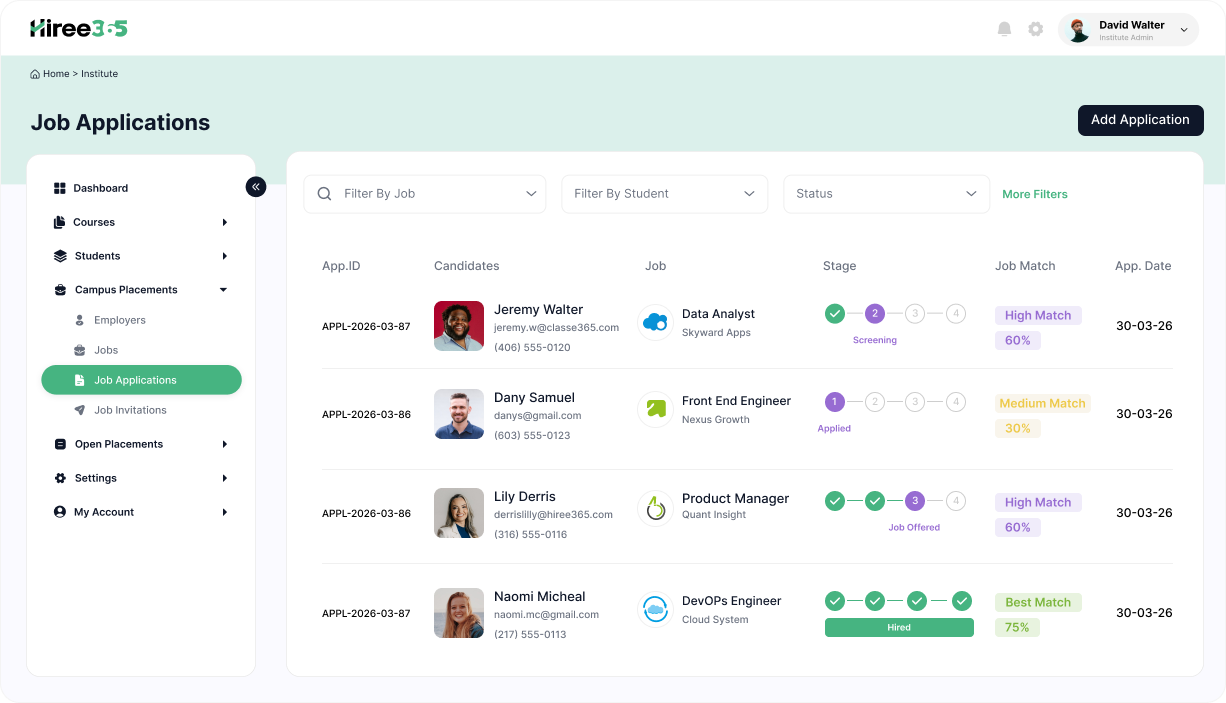Click the Add Application button
This screenshot has height=703, width=1226.
click(1140, 120)
